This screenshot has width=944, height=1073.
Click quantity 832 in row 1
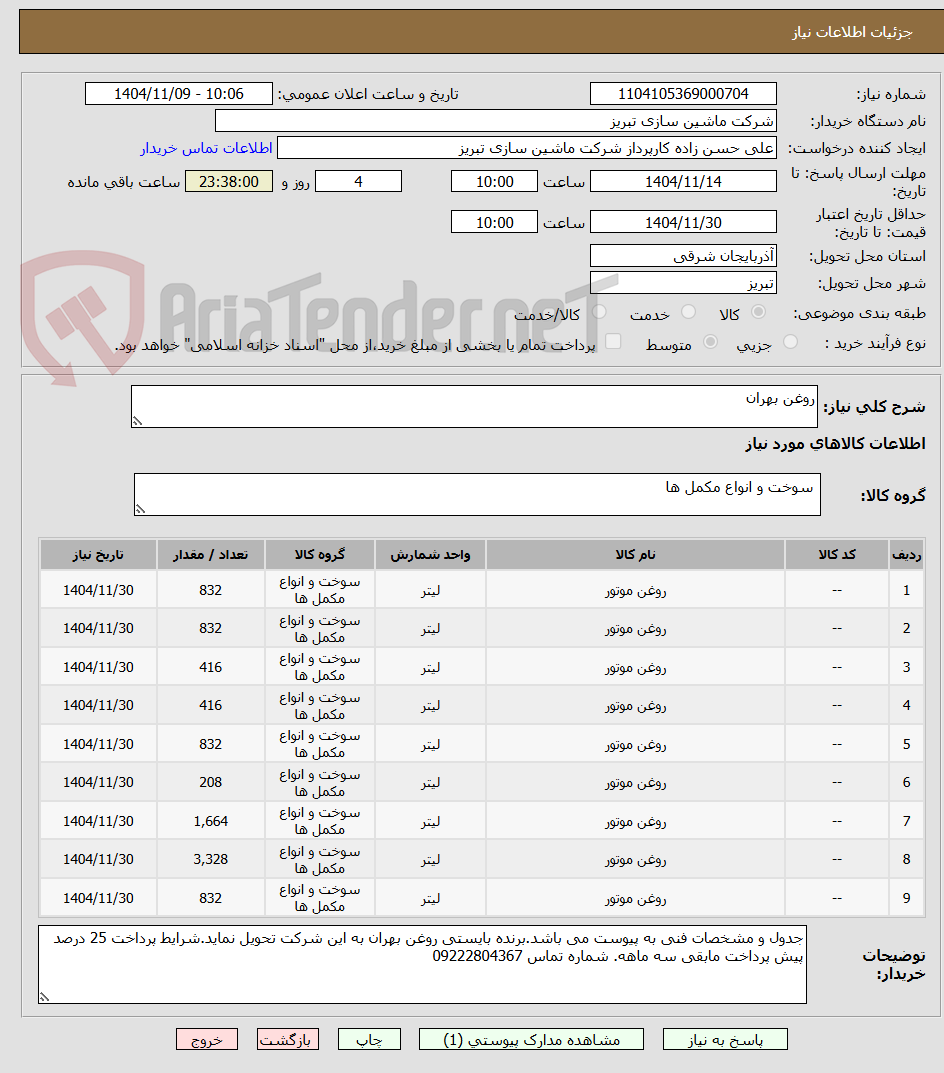coord(210,590)
